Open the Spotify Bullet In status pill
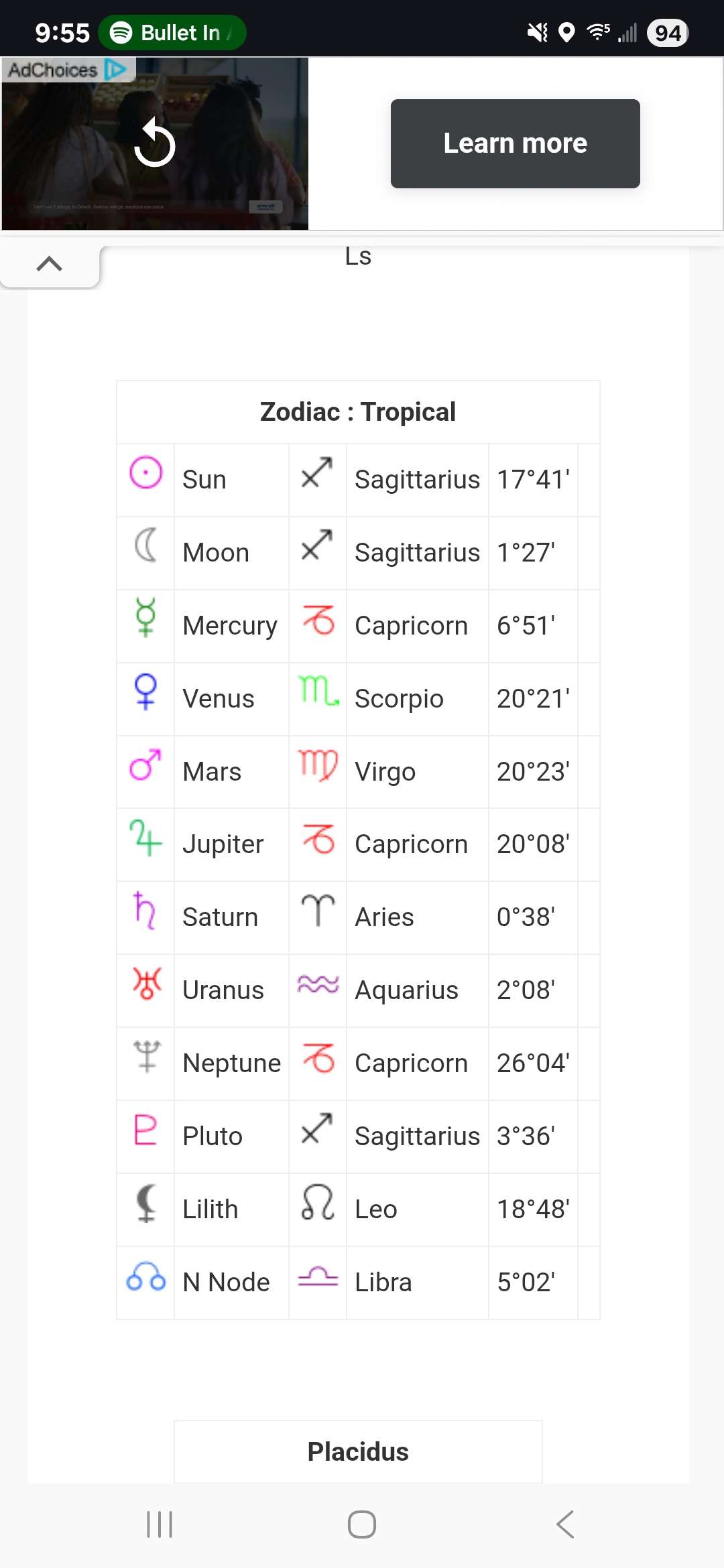Image resolution: width=724 pixels, height=1568 pixels. pyautogui.click(x=172, y=33)
